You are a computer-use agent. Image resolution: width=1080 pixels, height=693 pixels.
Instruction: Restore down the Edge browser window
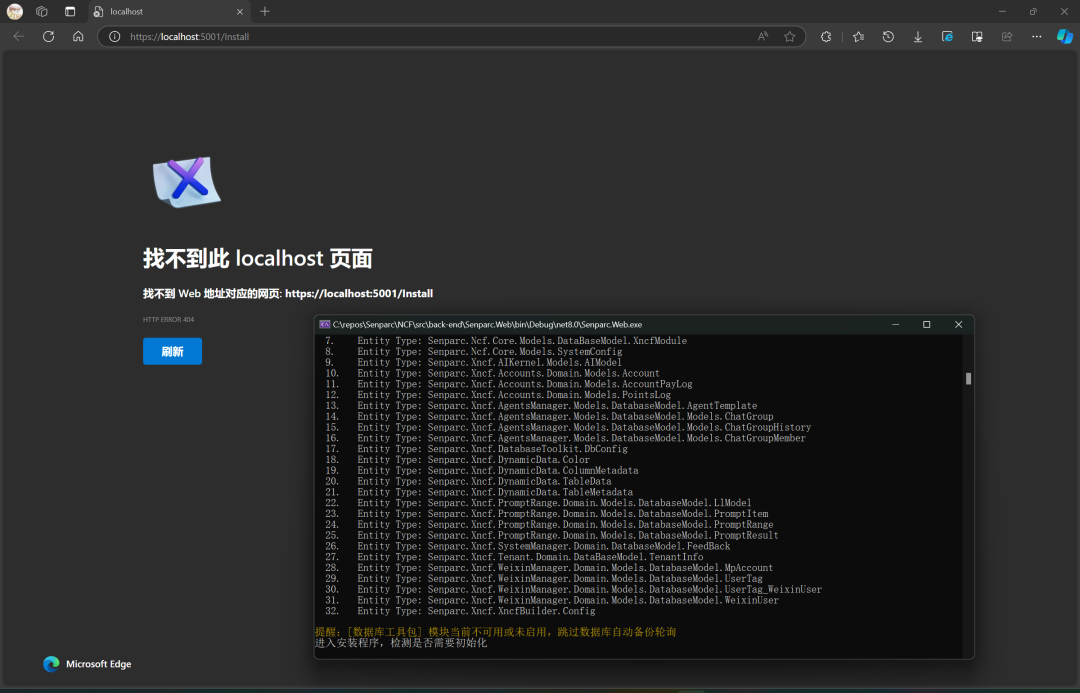click(x=1033, y=12)
